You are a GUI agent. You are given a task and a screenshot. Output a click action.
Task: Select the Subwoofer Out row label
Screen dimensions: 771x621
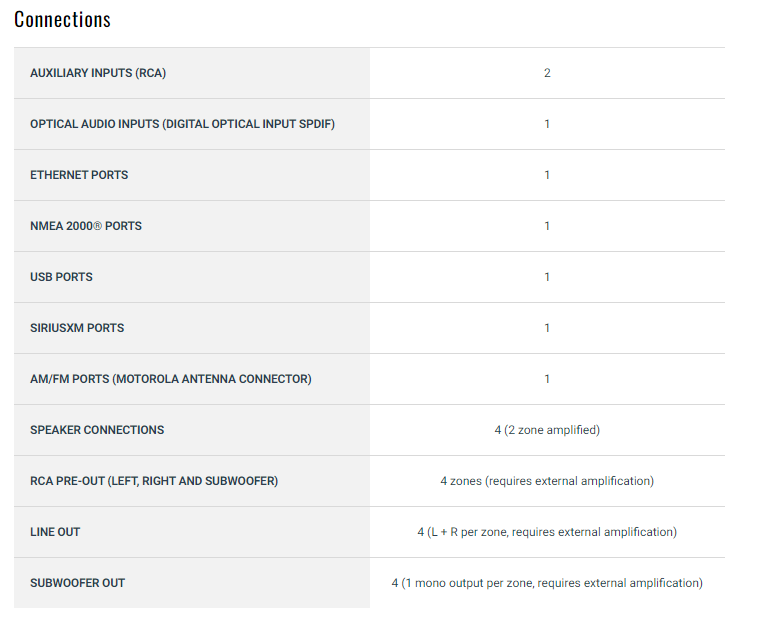(x=78, y=583)
